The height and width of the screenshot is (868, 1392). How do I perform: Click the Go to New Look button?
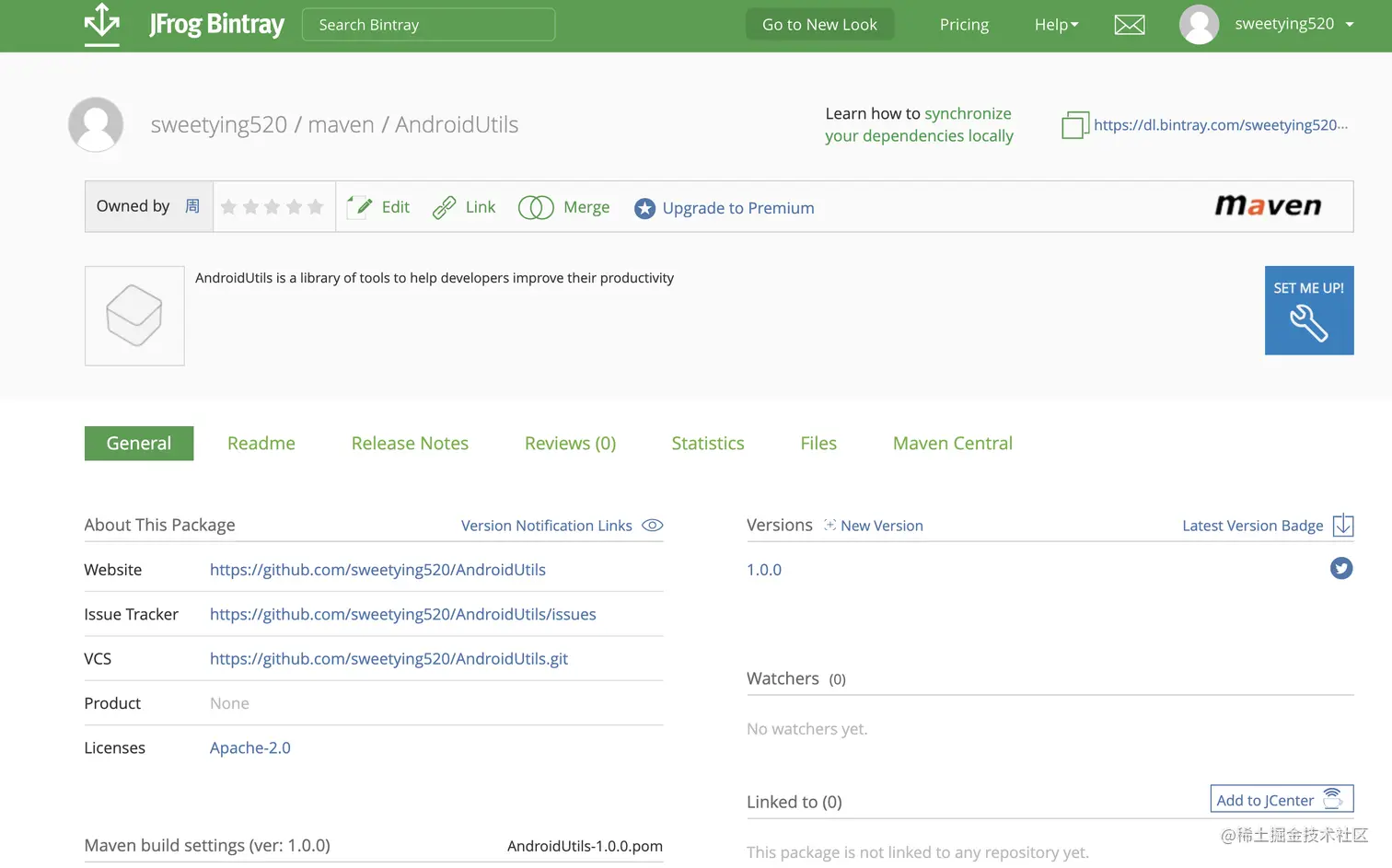(819, 25)
